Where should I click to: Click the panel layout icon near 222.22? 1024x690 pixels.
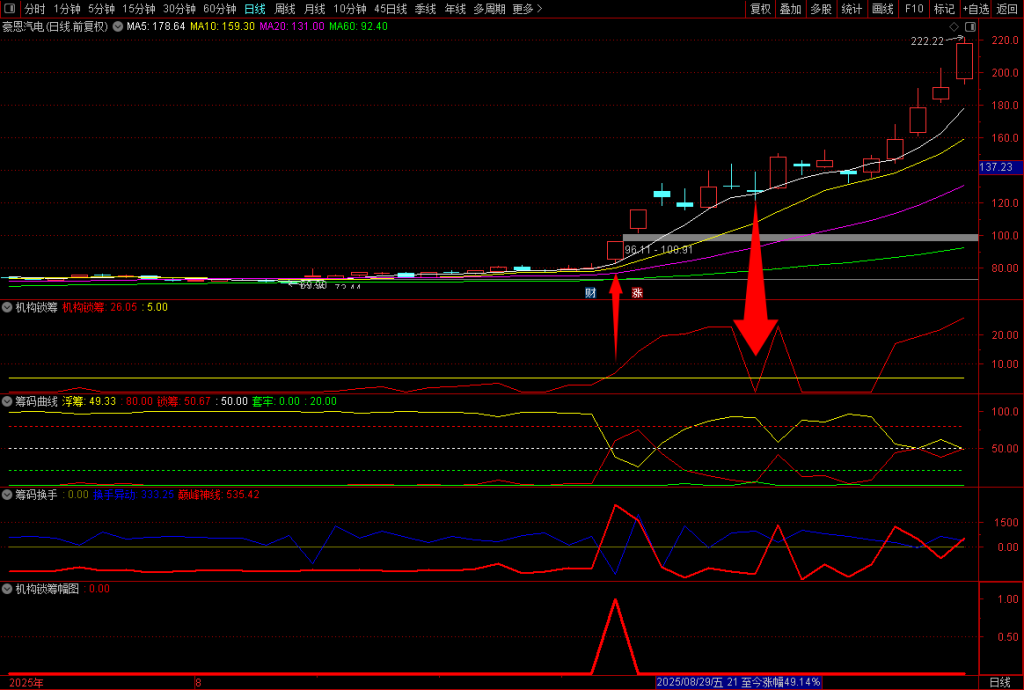[968, 26]
